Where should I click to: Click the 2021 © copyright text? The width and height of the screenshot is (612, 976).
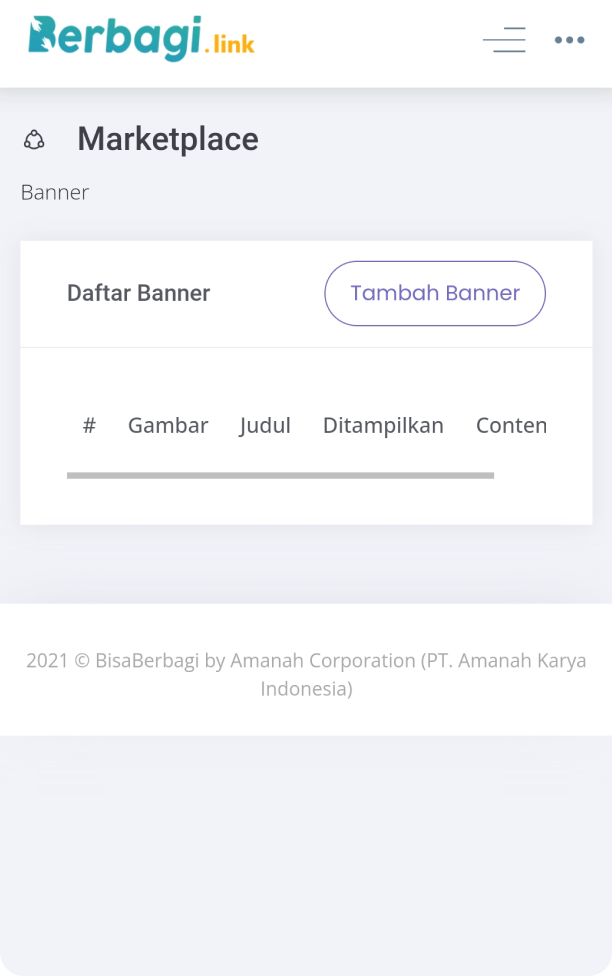(58, 661)
